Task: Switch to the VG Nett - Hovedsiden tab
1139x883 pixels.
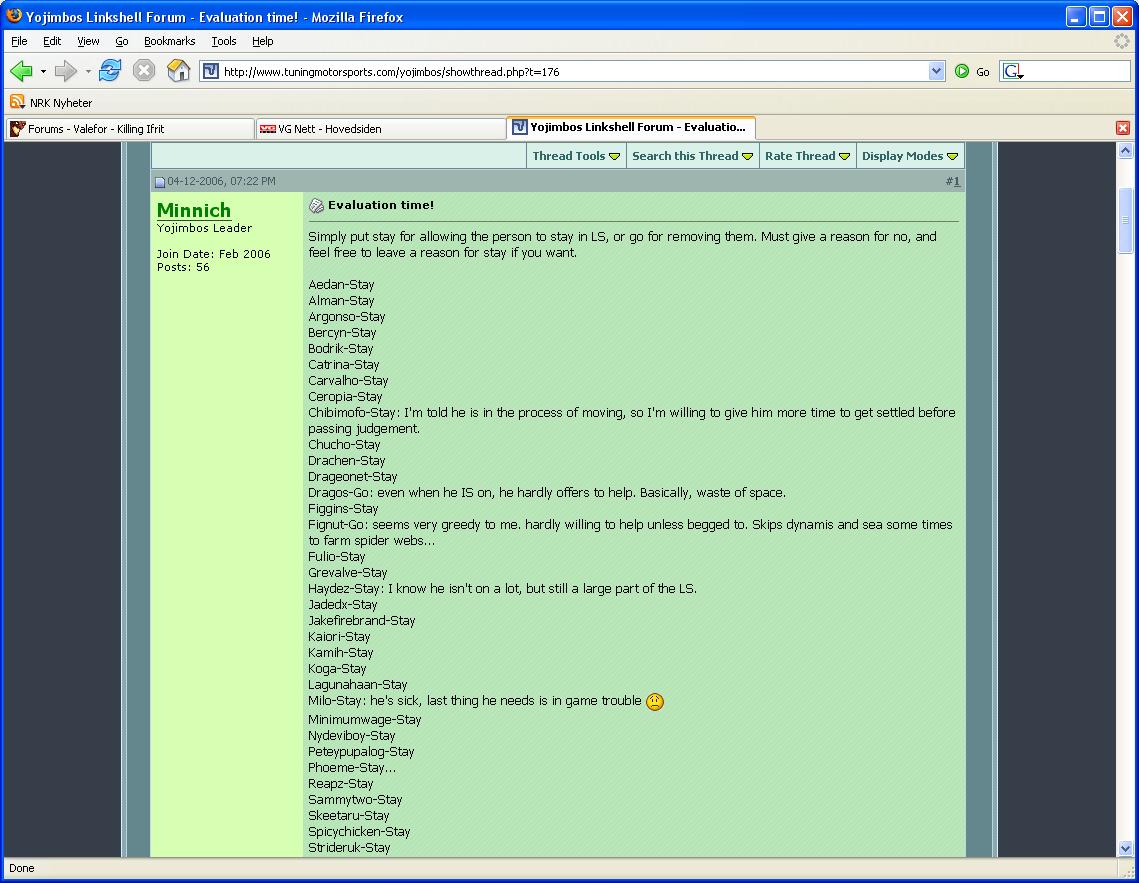Action: pos(380,129)
